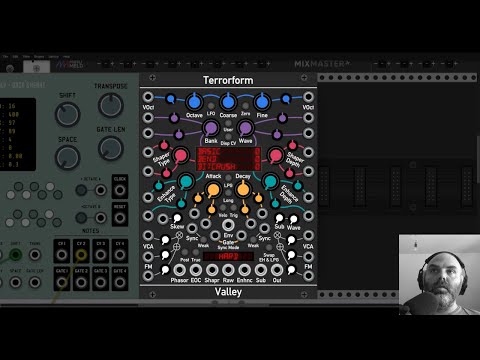Toggle the Trig button
Screen dimensions: 480x360
[233, 208]
